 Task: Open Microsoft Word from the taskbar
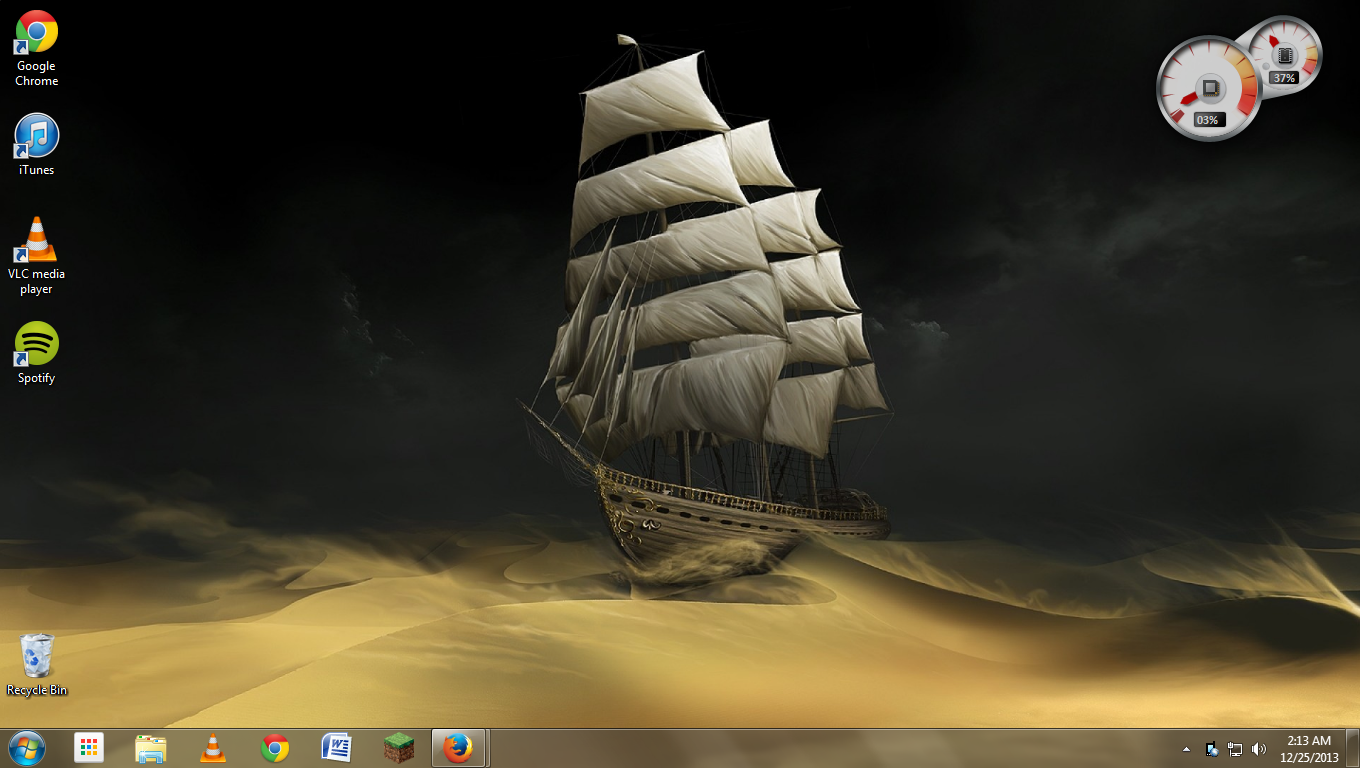click(x=337, y=748)
